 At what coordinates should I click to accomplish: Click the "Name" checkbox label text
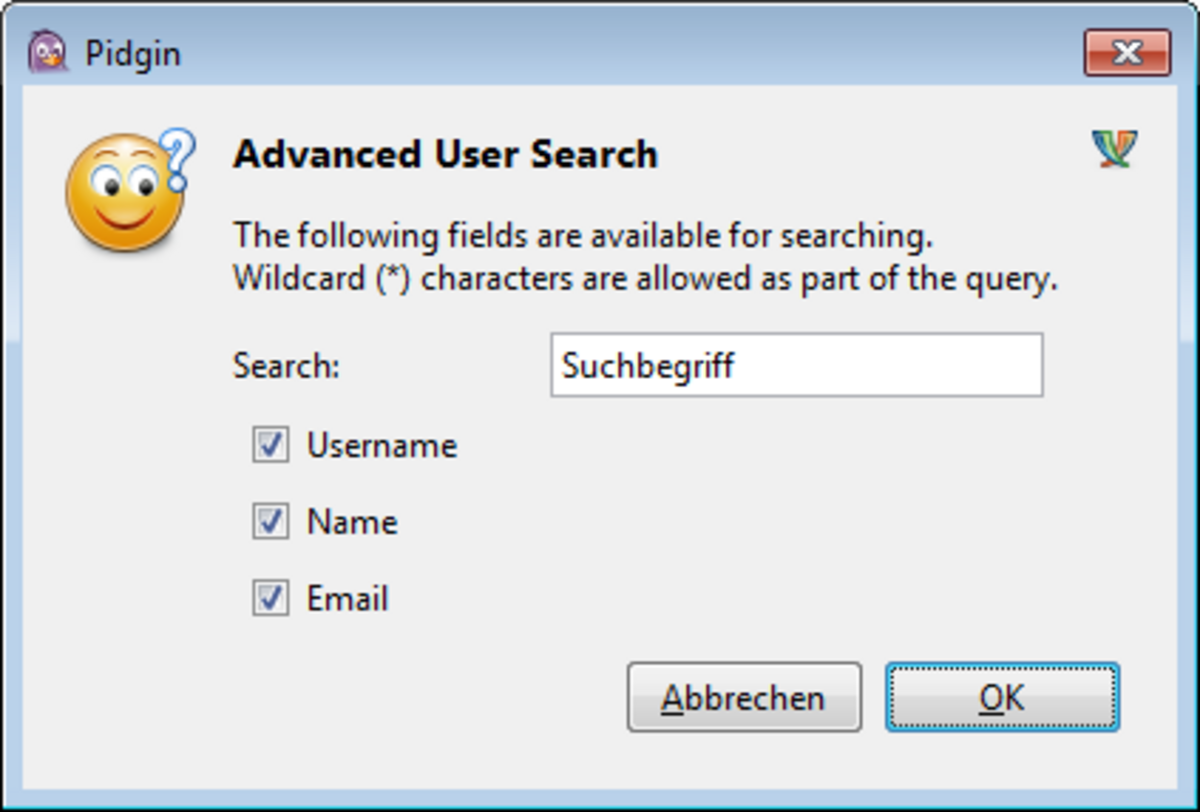pos(352,522)
